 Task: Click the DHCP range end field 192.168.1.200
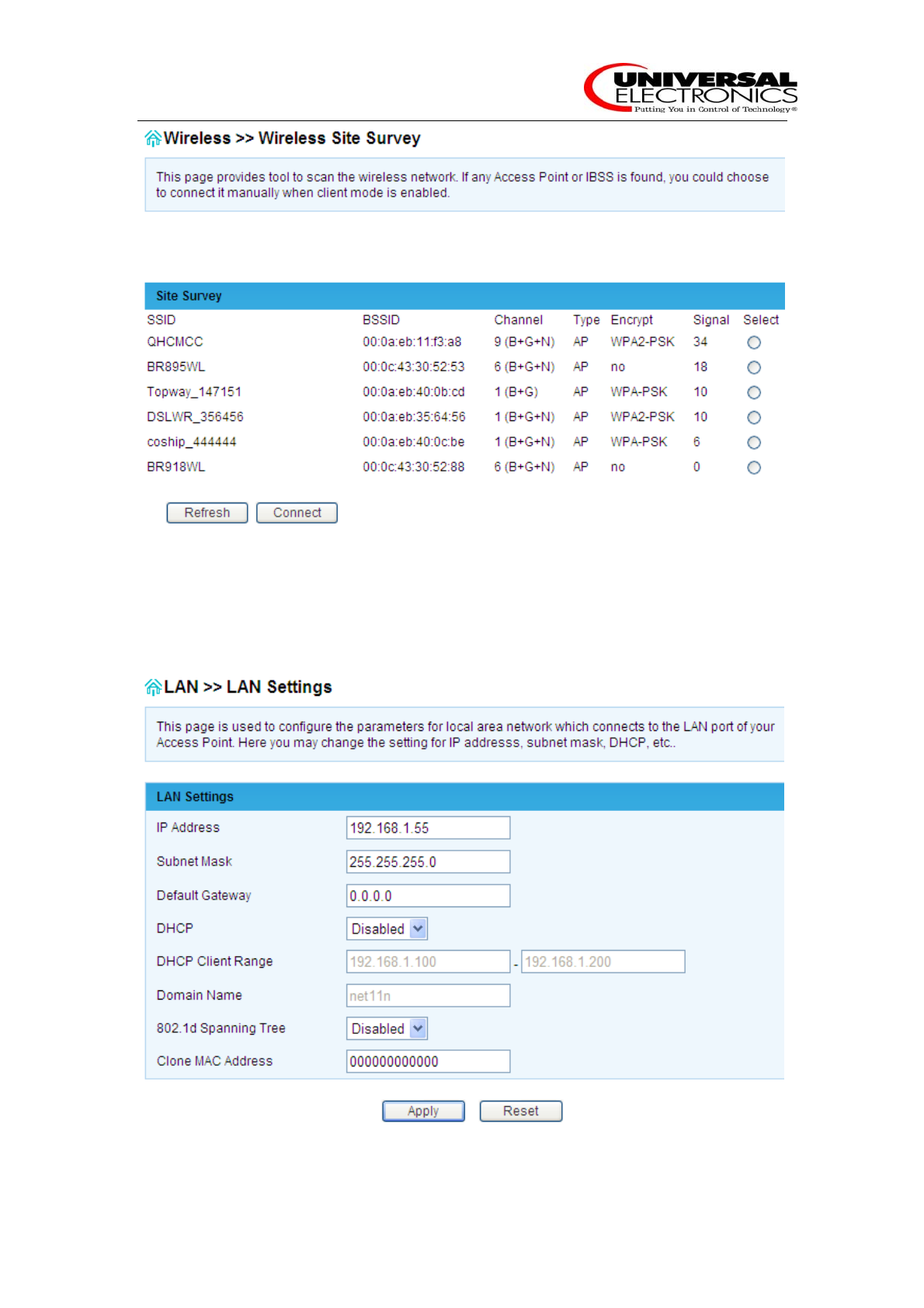coord(603,962)
